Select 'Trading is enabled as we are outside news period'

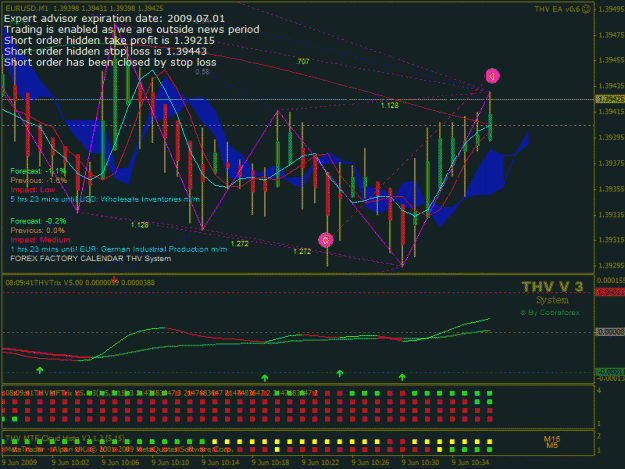tap(132, 29)
